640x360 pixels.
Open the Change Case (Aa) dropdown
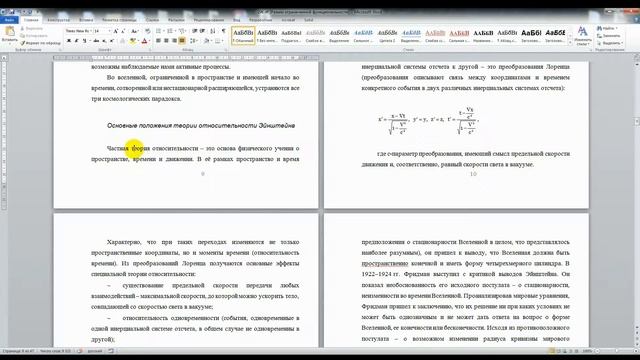[x=134, y=31]
